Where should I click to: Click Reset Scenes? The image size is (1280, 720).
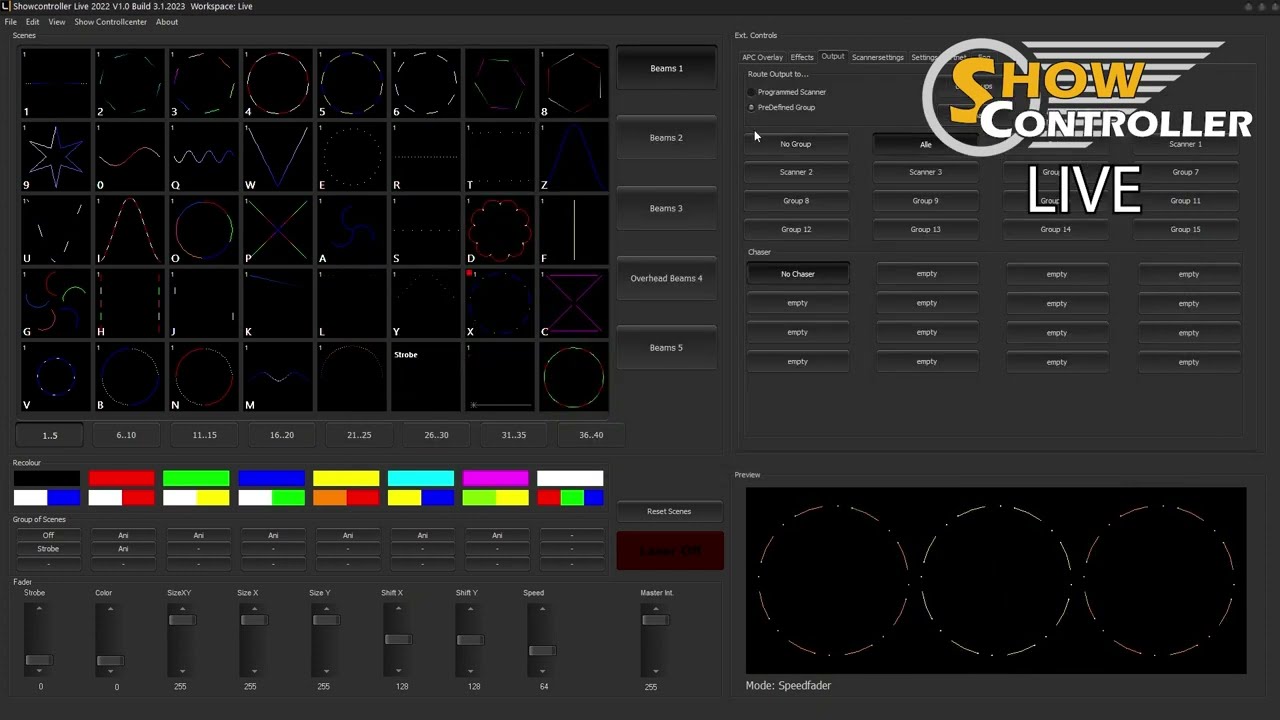click(669, 511)
